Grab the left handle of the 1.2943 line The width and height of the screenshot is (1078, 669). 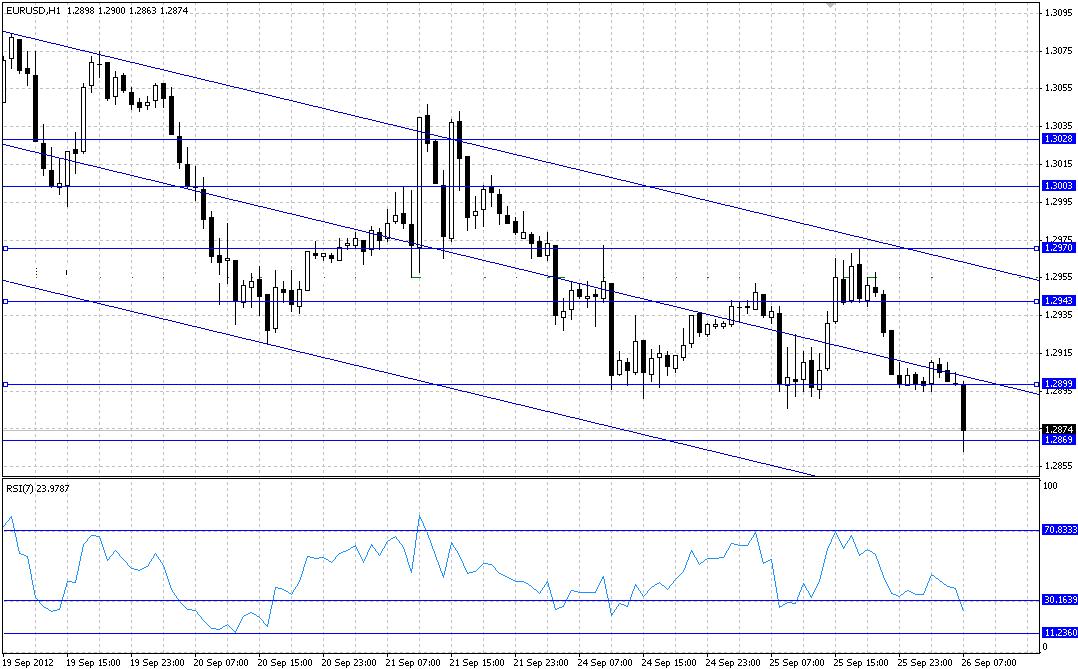coord(6,301)
